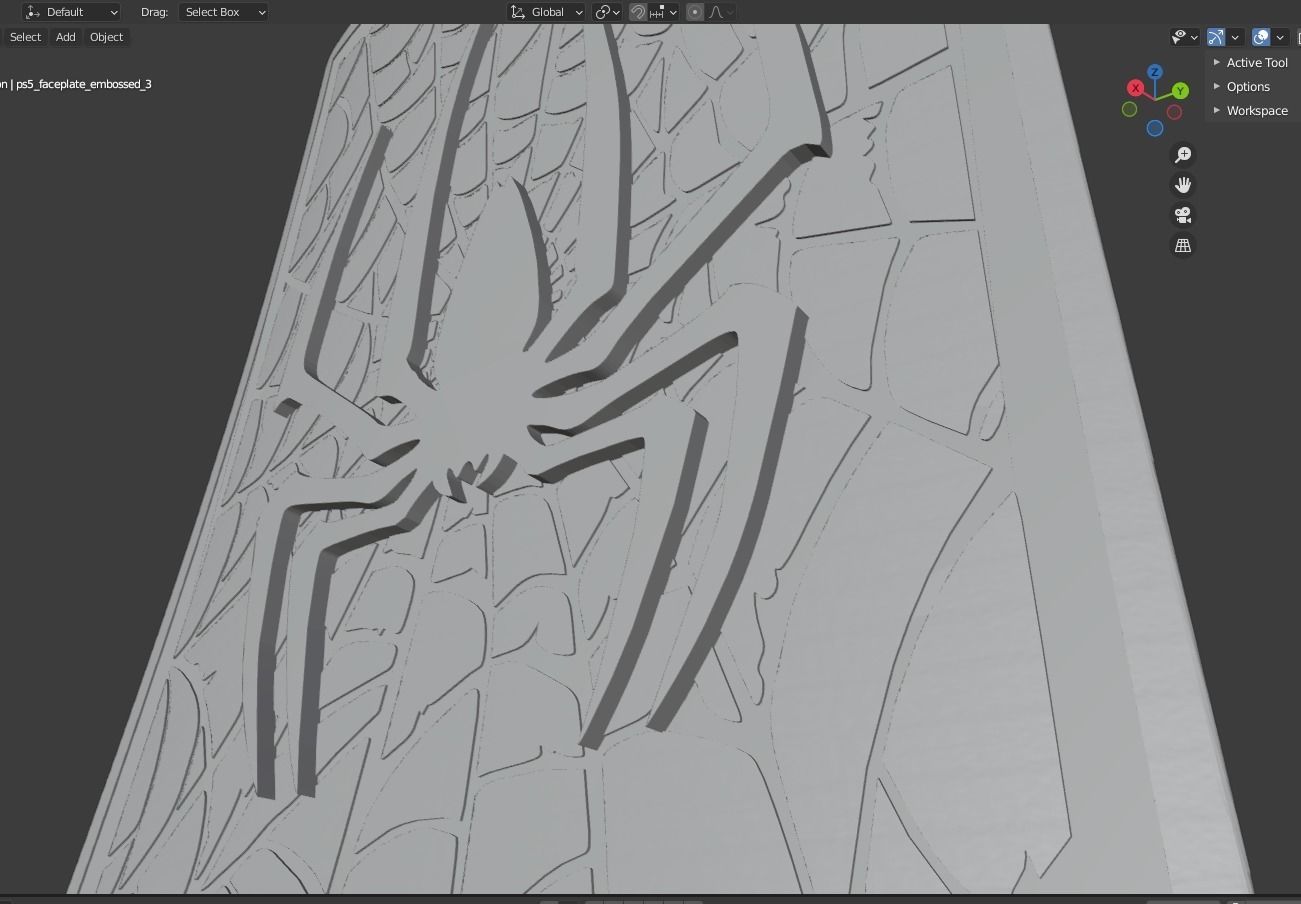
Task: Open the selectability and visibility dropdown
Action: 1185,37
